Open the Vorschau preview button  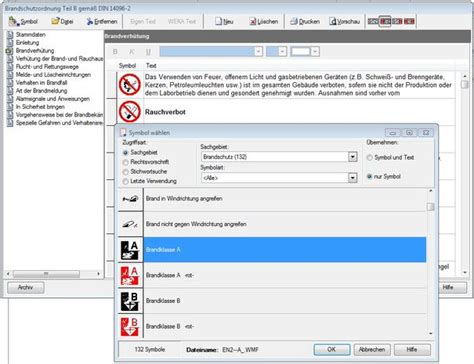(345, 22)
